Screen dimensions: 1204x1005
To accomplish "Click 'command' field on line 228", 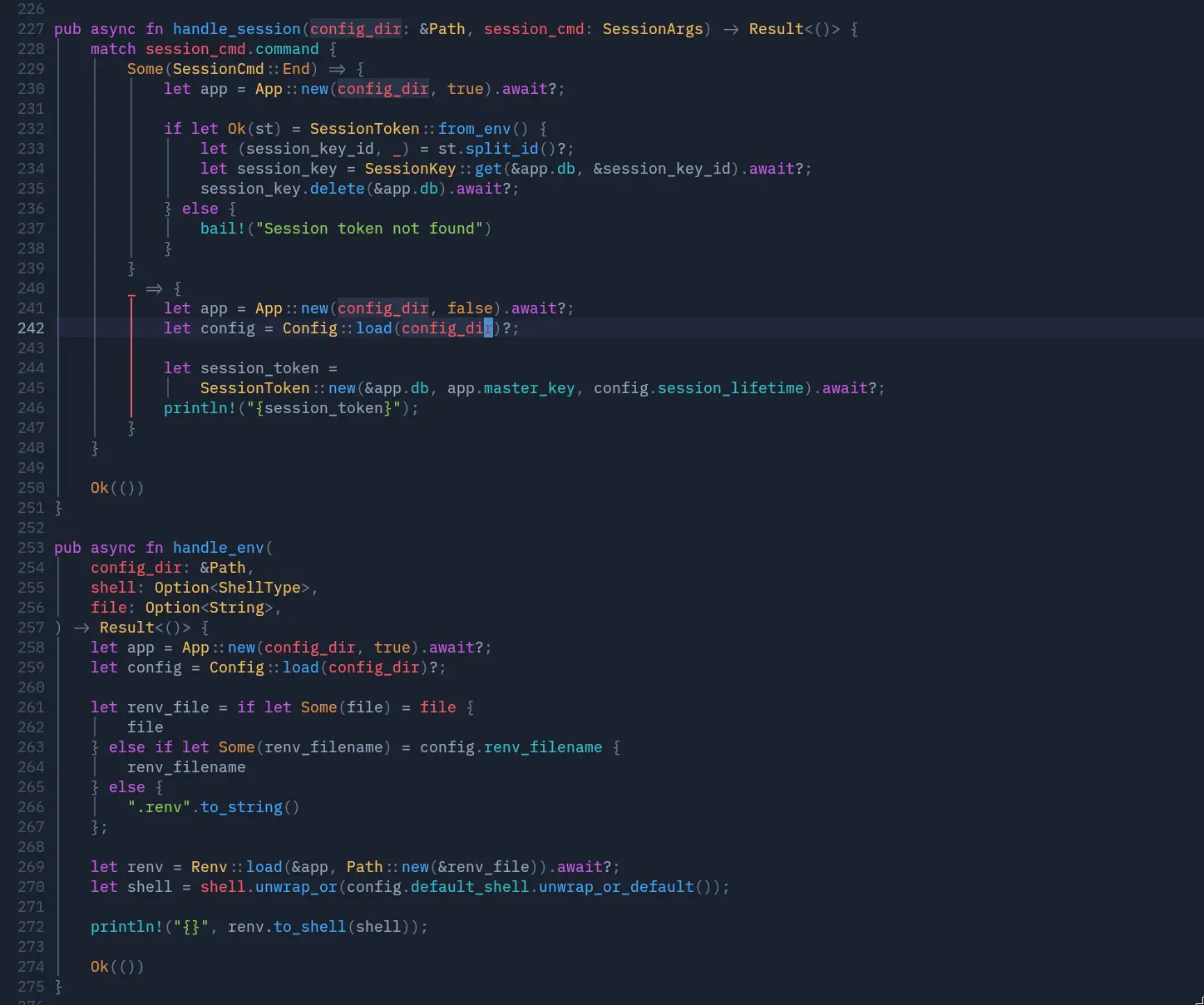I will tap(287, 49).
